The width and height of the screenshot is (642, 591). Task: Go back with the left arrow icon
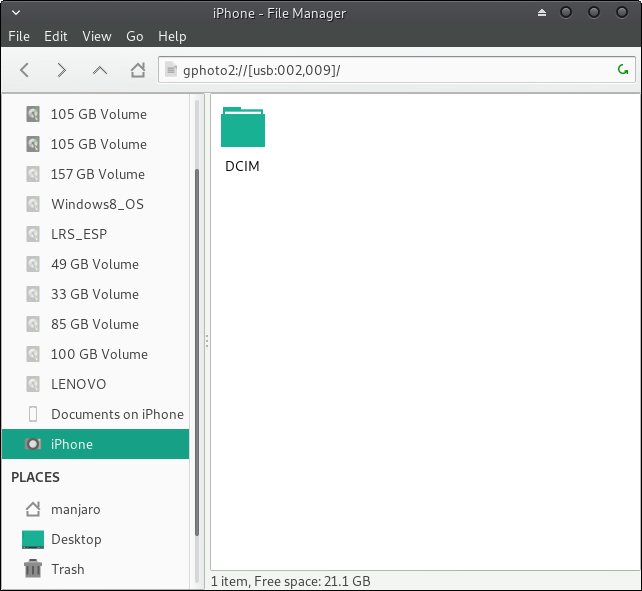tap(25, 70)
